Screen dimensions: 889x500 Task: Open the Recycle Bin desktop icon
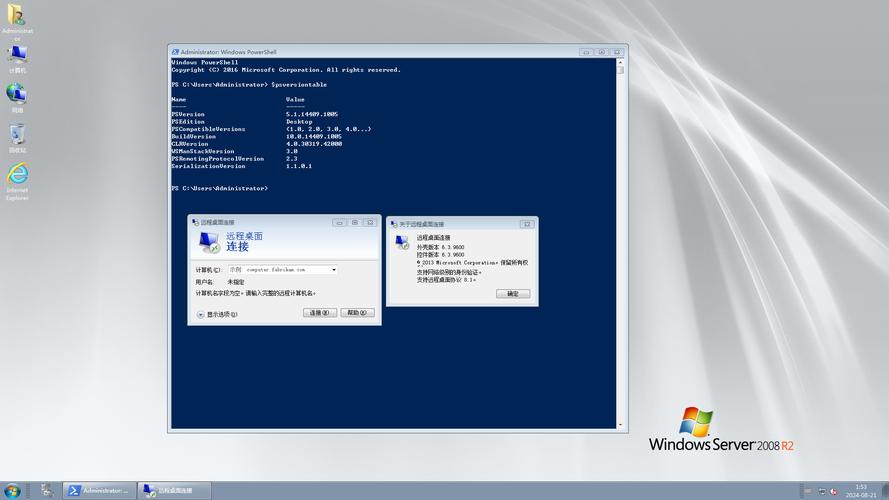coord(17,136)
